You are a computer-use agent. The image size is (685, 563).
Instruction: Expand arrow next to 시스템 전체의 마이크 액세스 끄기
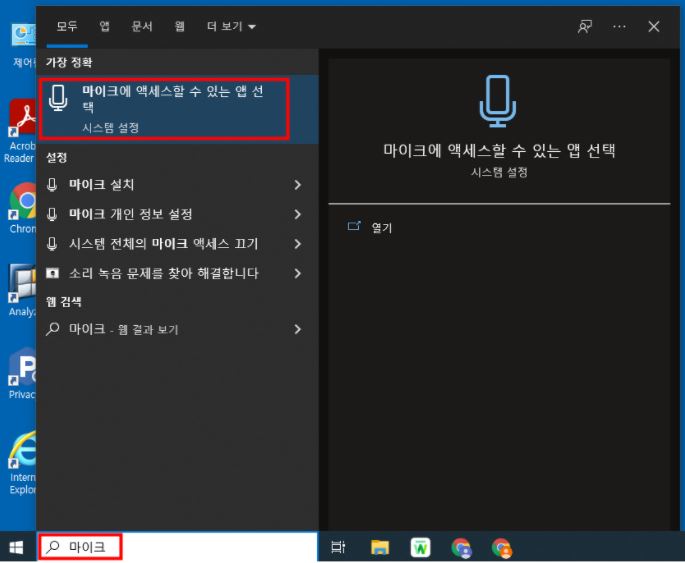[x=298, y=244]
